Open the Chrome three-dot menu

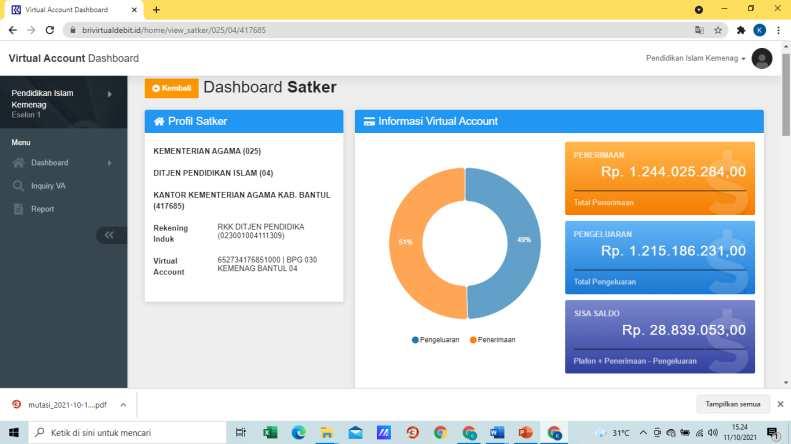778,30
